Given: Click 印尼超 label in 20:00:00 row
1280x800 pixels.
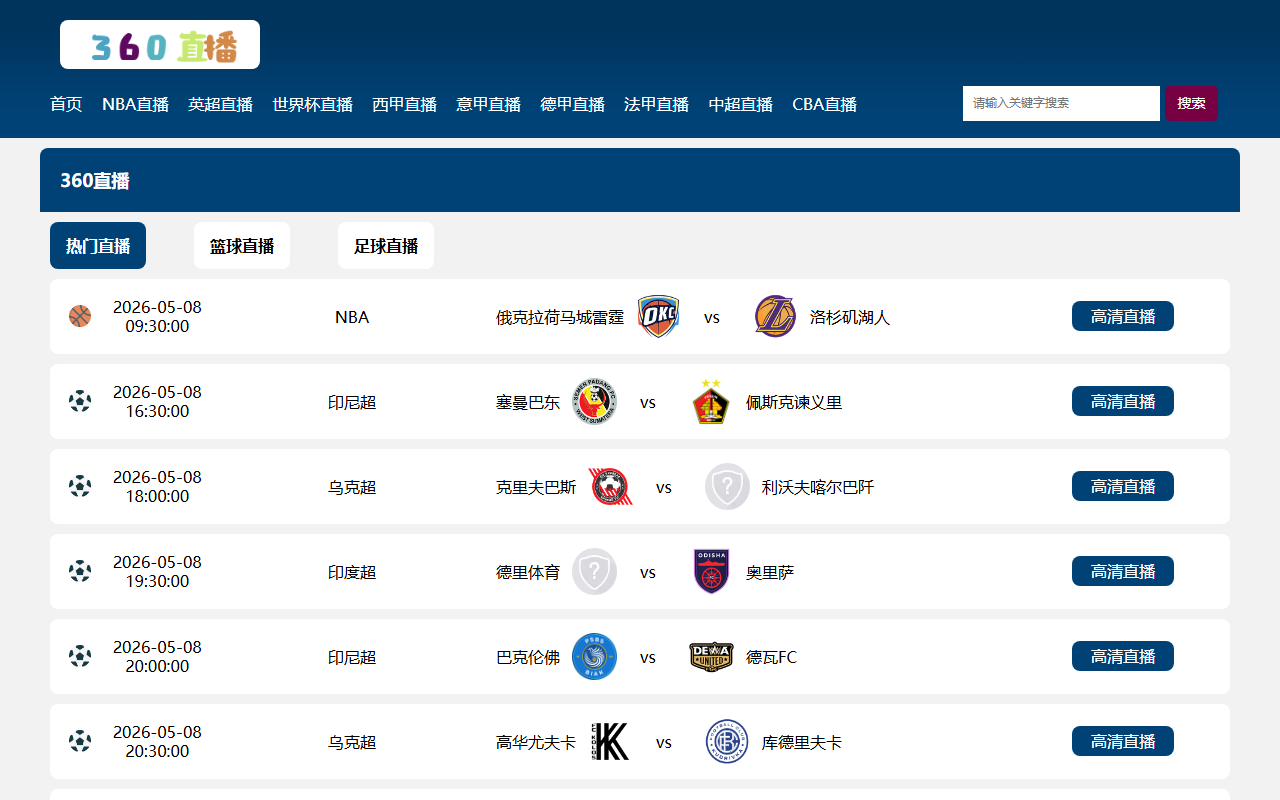Looking at the screenshot, I should [352, 657].
